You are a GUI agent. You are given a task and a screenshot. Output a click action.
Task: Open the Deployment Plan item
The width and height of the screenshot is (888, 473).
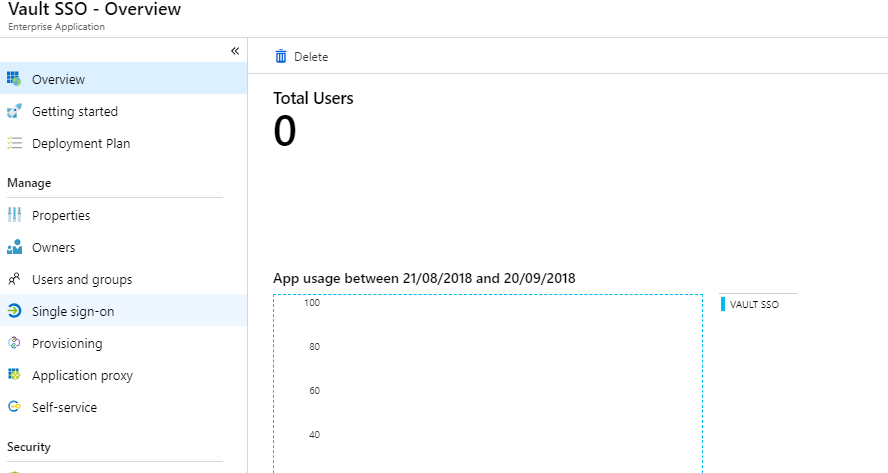pyautogui.click(x=123, y=143)
